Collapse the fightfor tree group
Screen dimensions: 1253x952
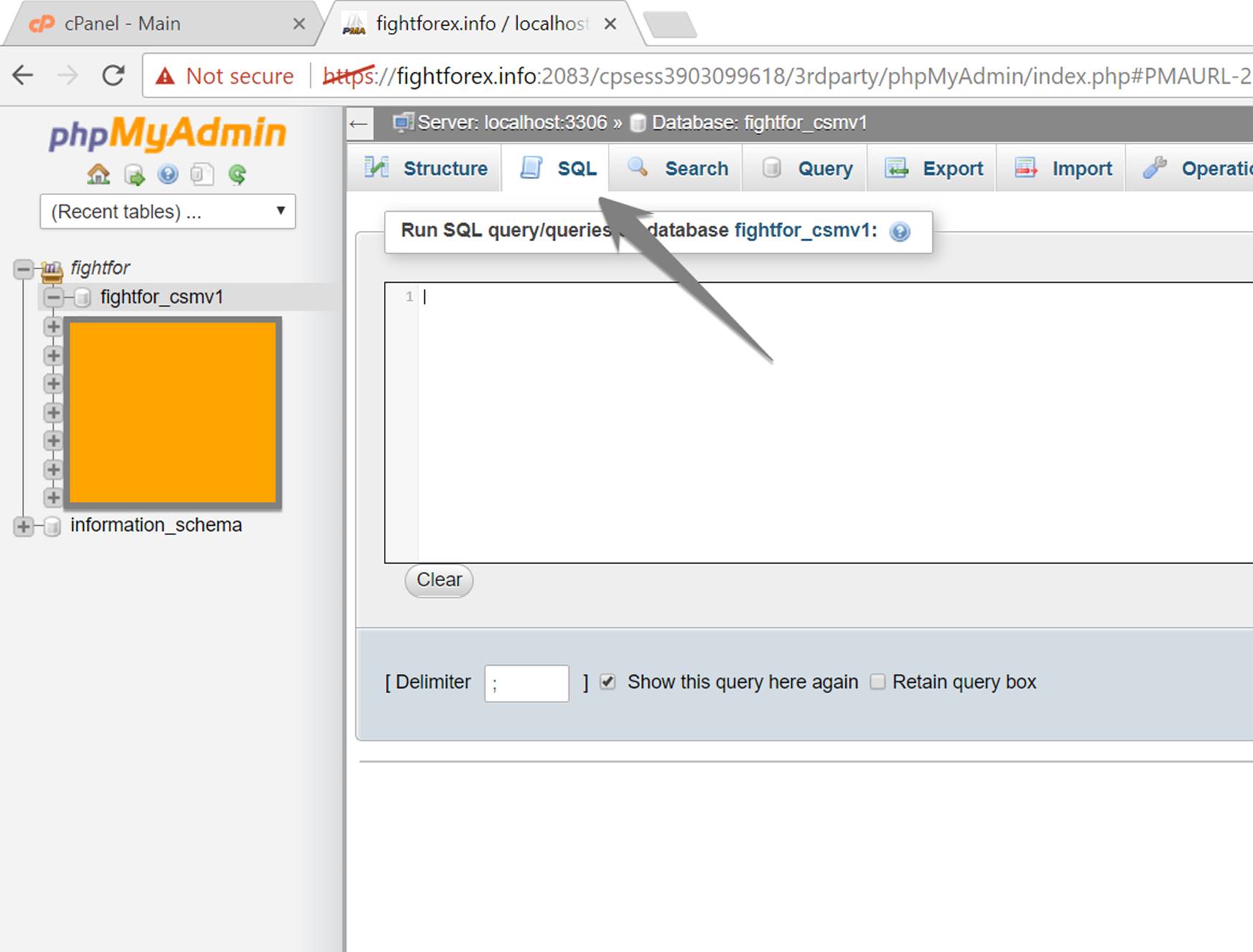coord(23,269)
